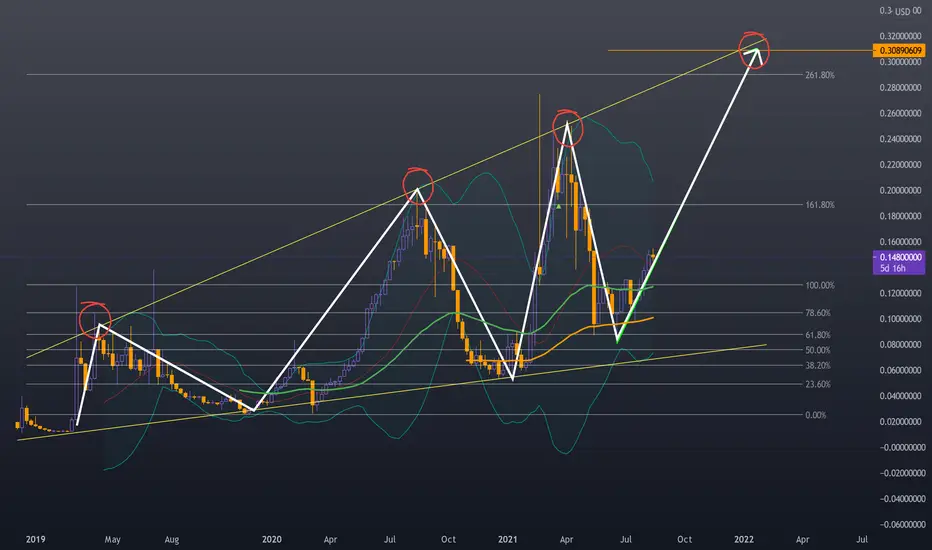Click the 0.24000000 price axis value
The image size is (932, 550).
click(900, 139)
